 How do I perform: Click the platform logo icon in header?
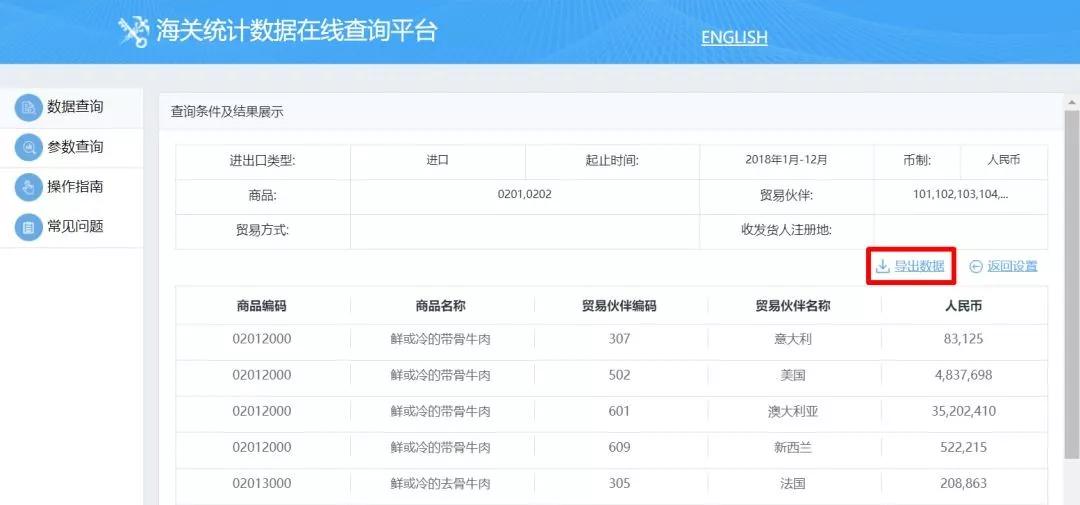click(134, 32)
